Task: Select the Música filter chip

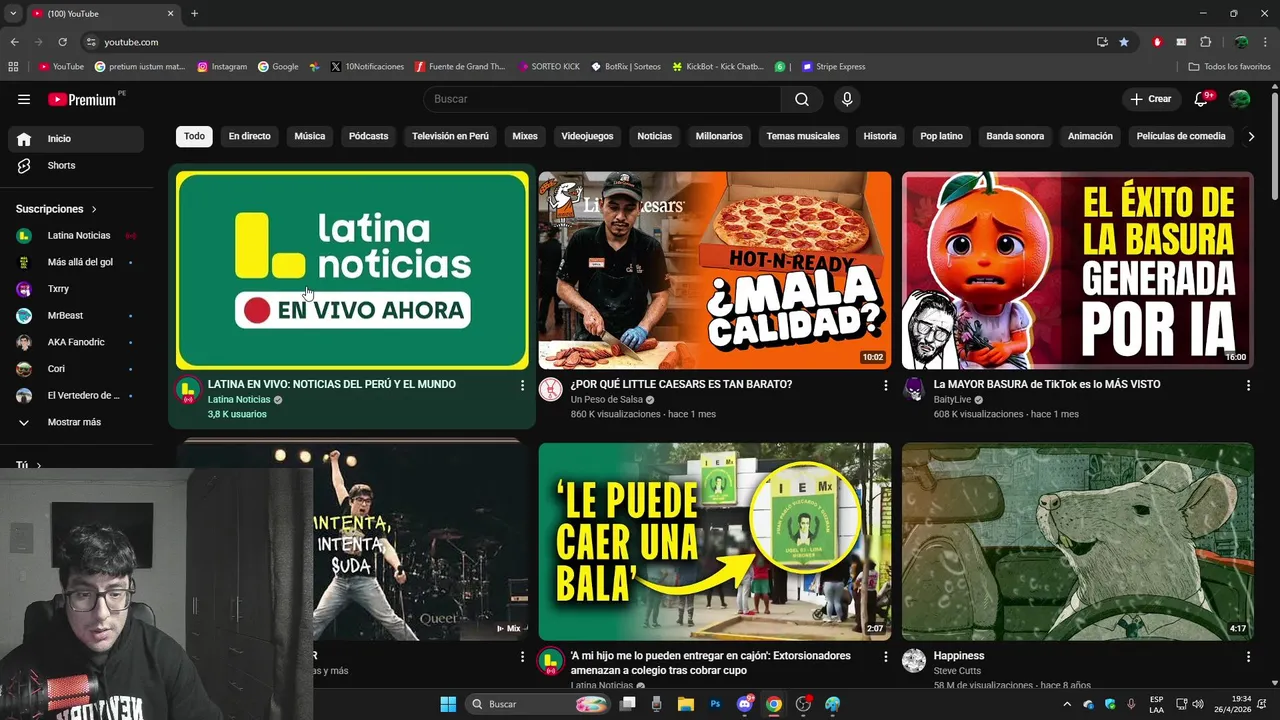Action: (310, 136)
